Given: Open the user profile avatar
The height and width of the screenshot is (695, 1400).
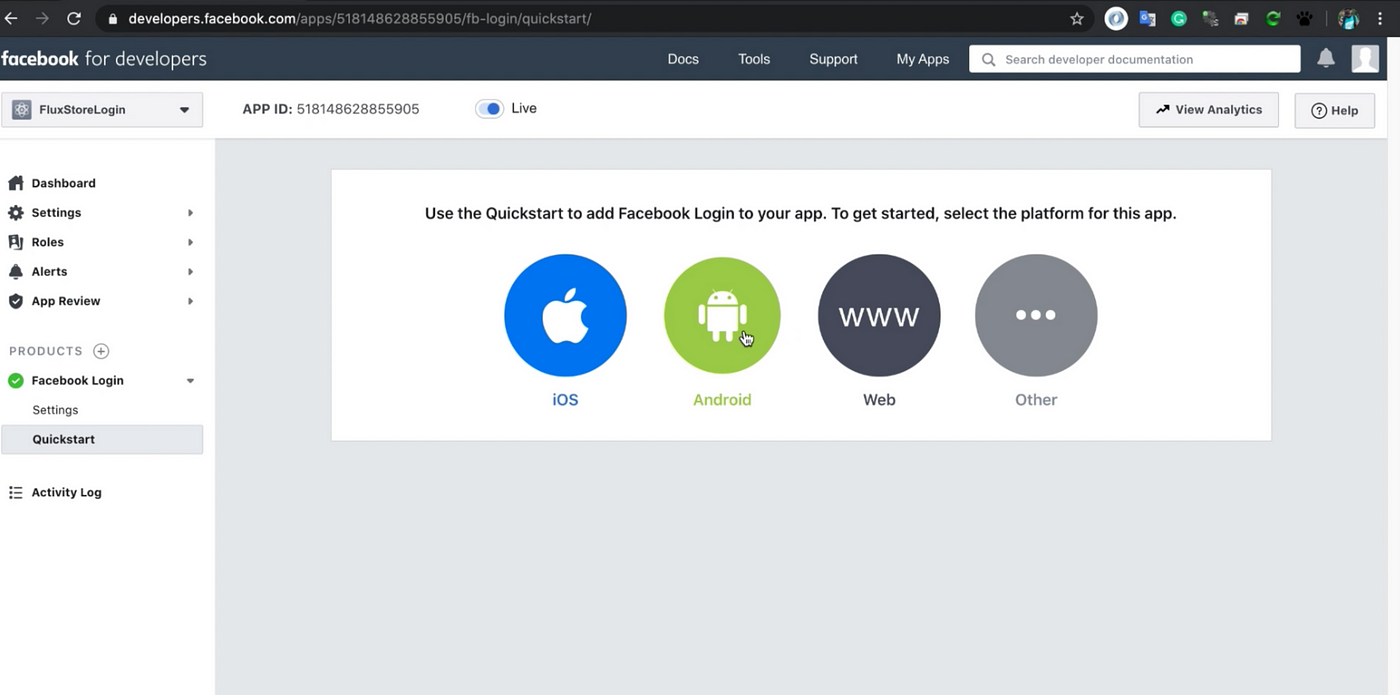Looking at the screenshot, I should pos(1365,58).
